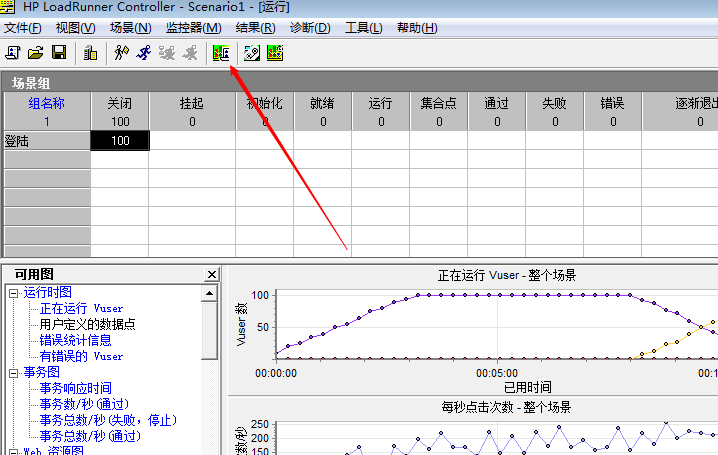Screen dimensions: 718x455
Task: Click the 可用图 scrollbar thumb
Action: point(209,330)
